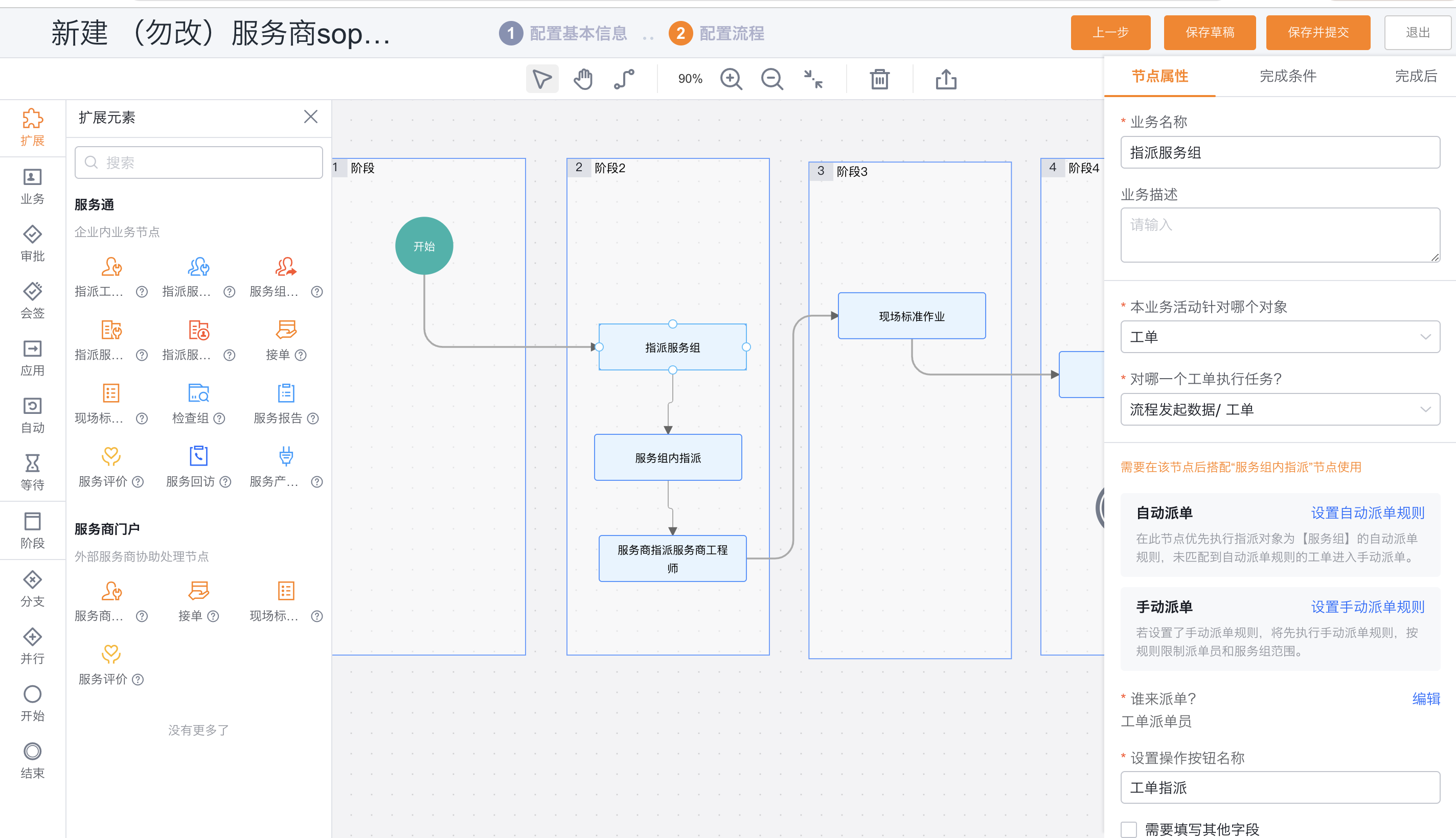Select the 服务回访 node icon
Viewport: 1456px width, 838px height.
tap(199, 456)
